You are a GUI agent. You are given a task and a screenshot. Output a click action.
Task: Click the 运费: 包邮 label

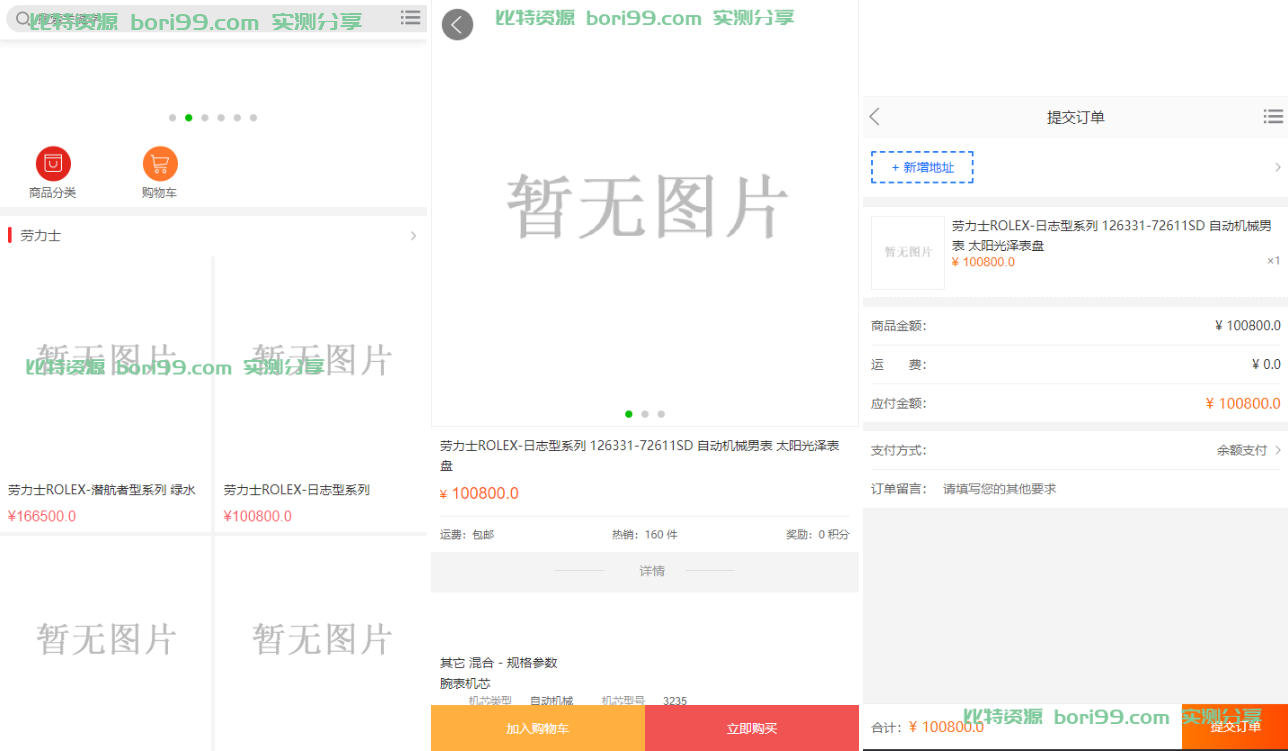[x=467, y=535]
